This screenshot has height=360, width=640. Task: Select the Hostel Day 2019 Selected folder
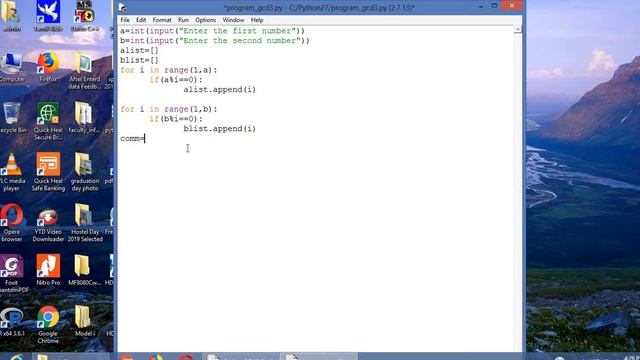tap(85, 223)
